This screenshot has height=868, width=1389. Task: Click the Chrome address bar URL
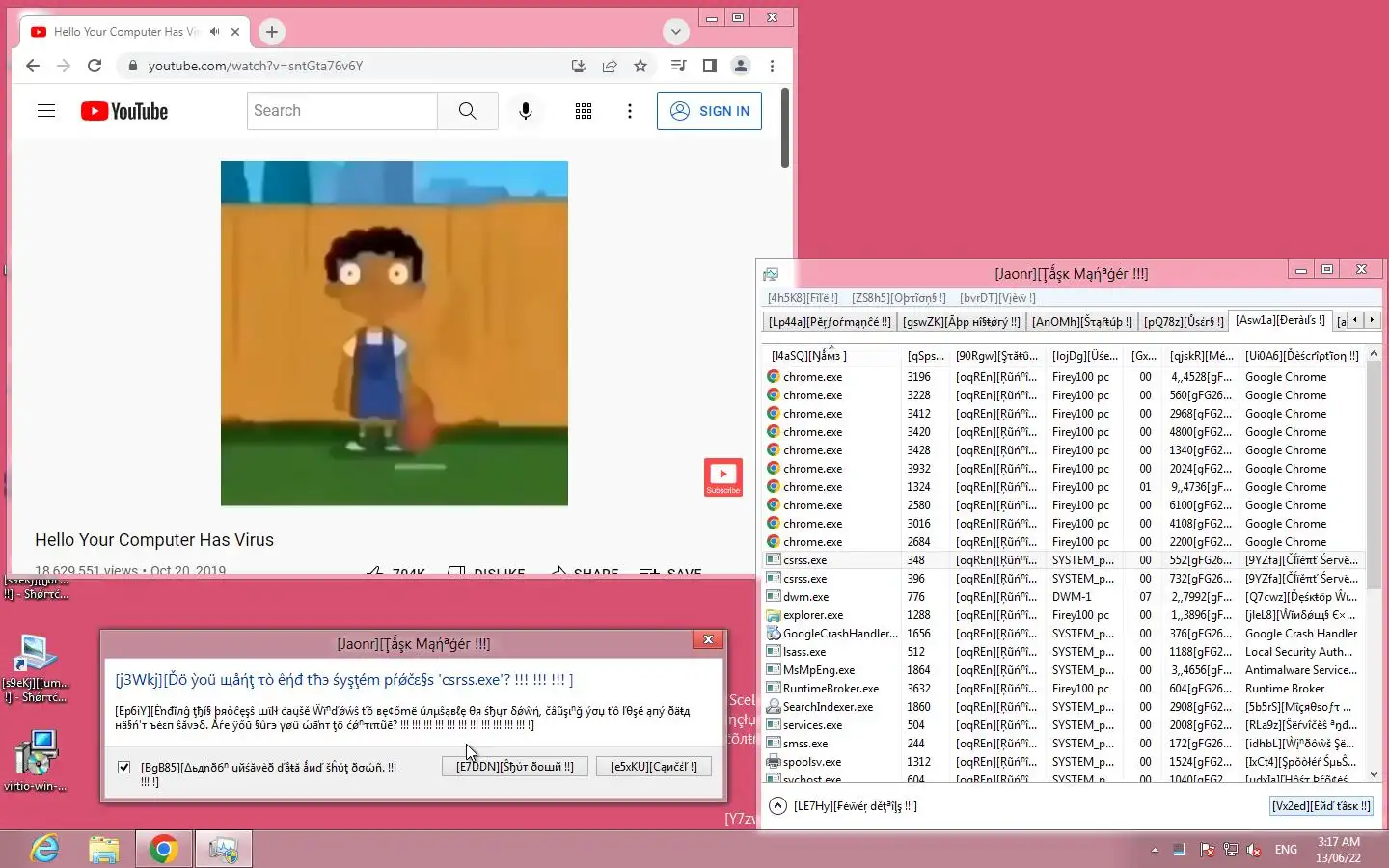pos(256,66)
